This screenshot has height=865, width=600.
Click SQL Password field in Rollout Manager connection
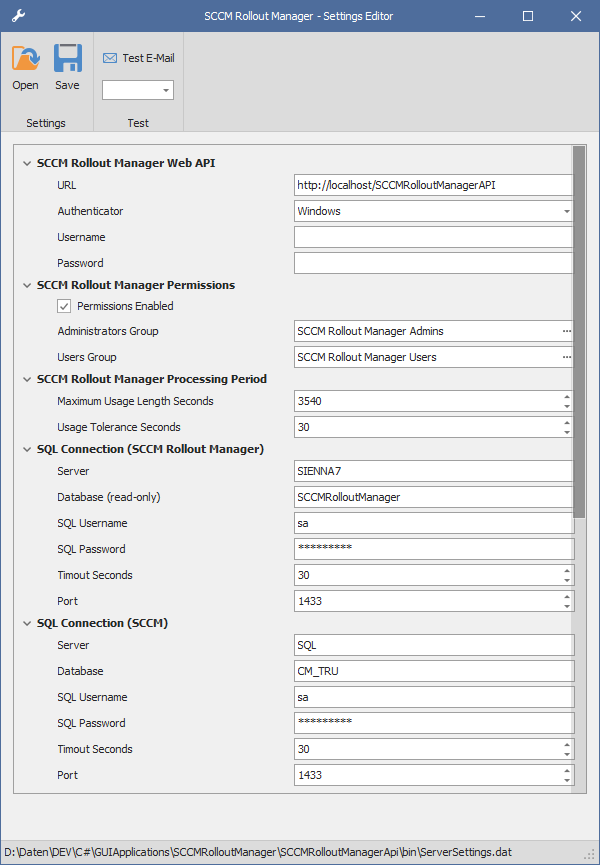pyautogui.click(x=434, y=549)
